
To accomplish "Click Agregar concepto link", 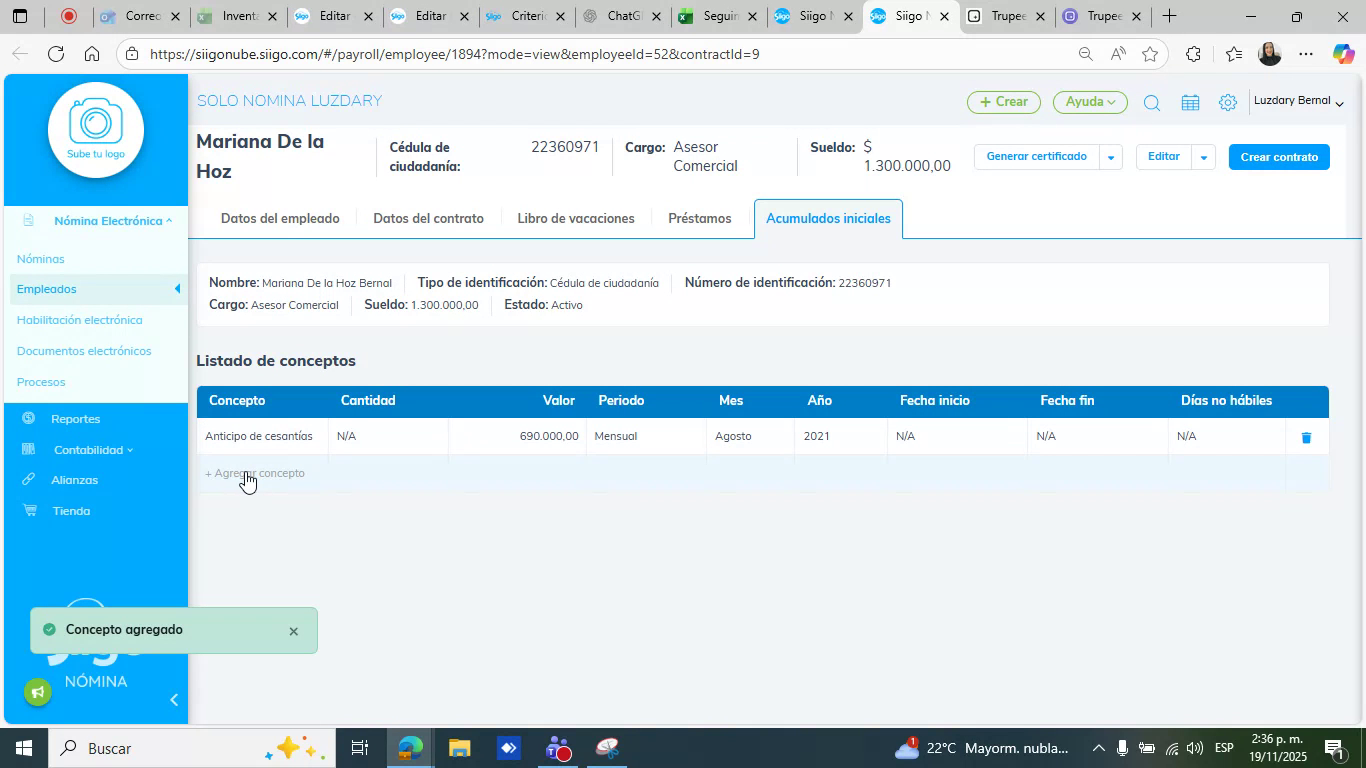I will pos(255,473).
